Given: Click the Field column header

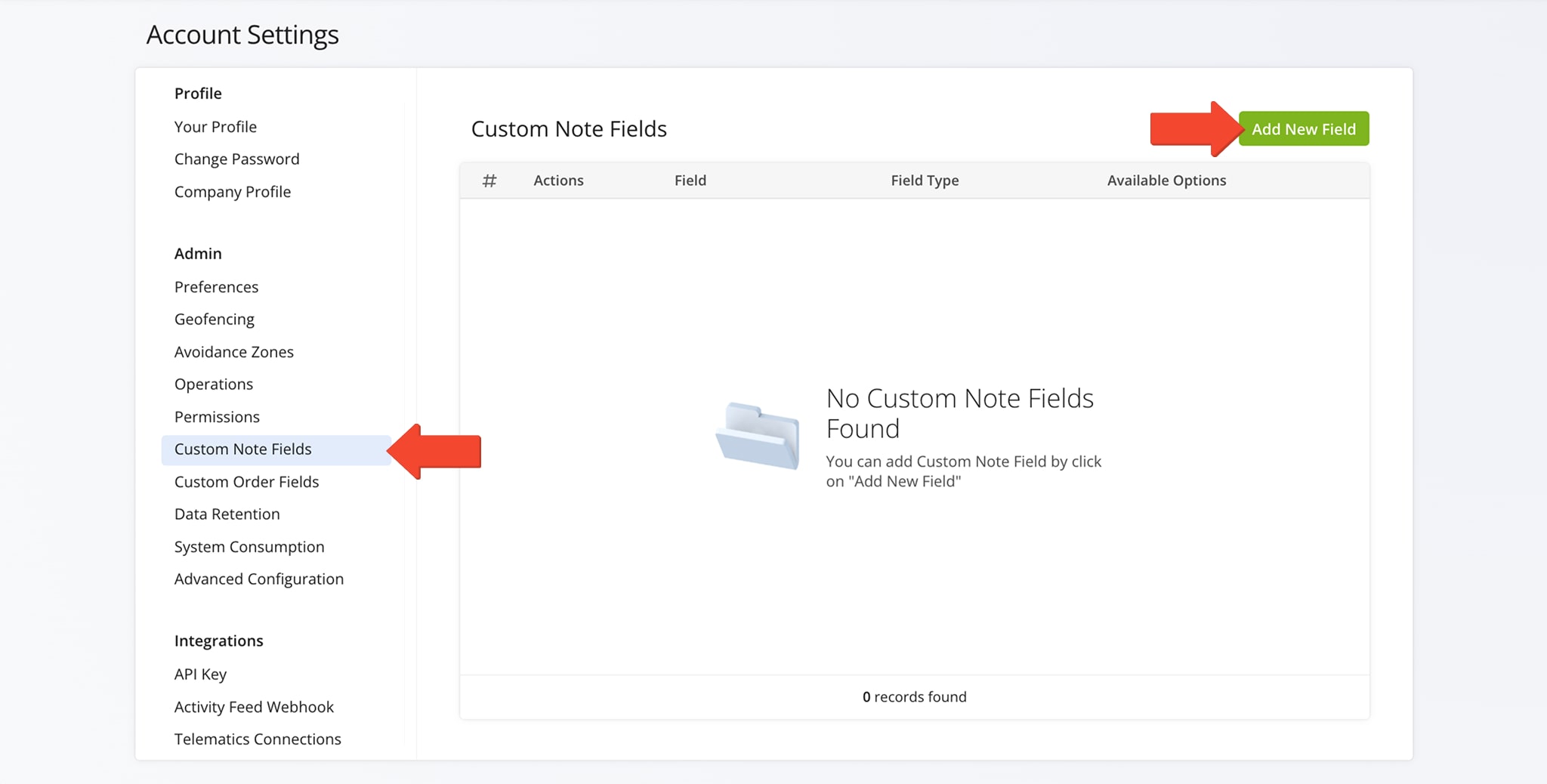Looking at the screenshot, I should (690, 181).
